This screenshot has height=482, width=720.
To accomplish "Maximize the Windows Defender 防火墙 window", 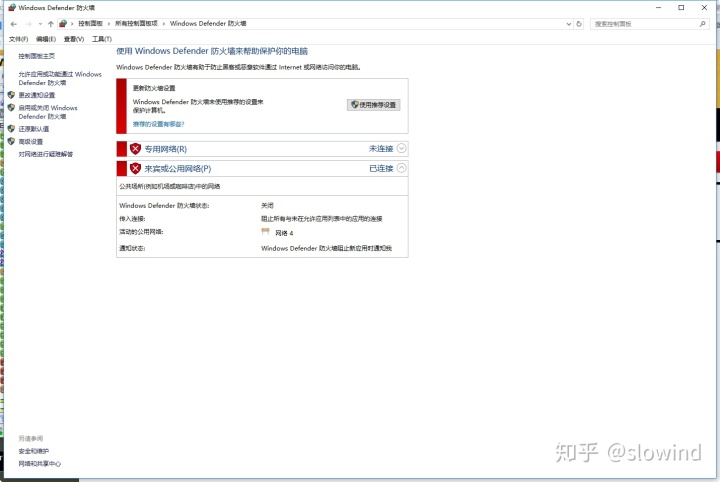I will pyautogui.click(x=681, y=7).
